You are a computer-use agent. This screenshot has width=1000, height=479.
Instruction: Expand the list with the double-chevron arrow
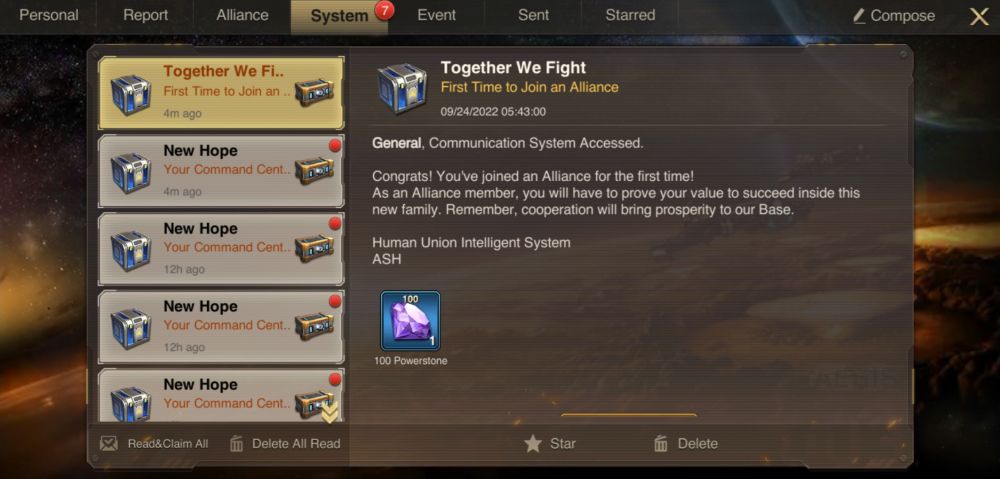(329, 414)
